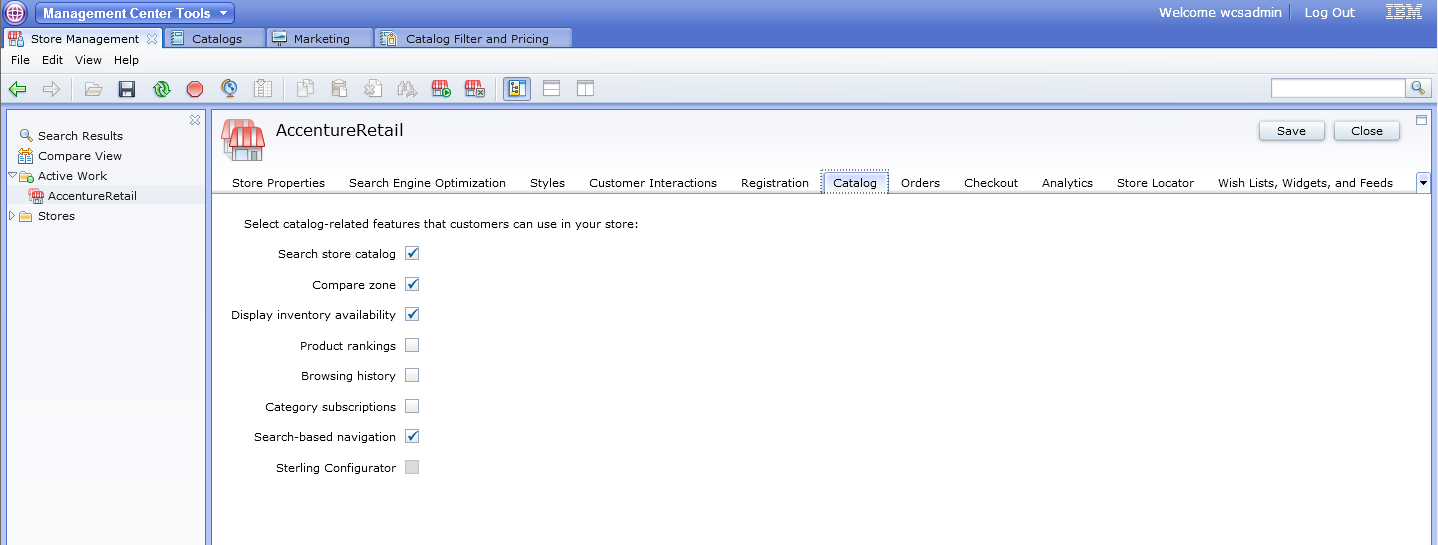Click the copy documents toolbar icon
Viewport: 1438px width, 545px height.
point(305,89)
